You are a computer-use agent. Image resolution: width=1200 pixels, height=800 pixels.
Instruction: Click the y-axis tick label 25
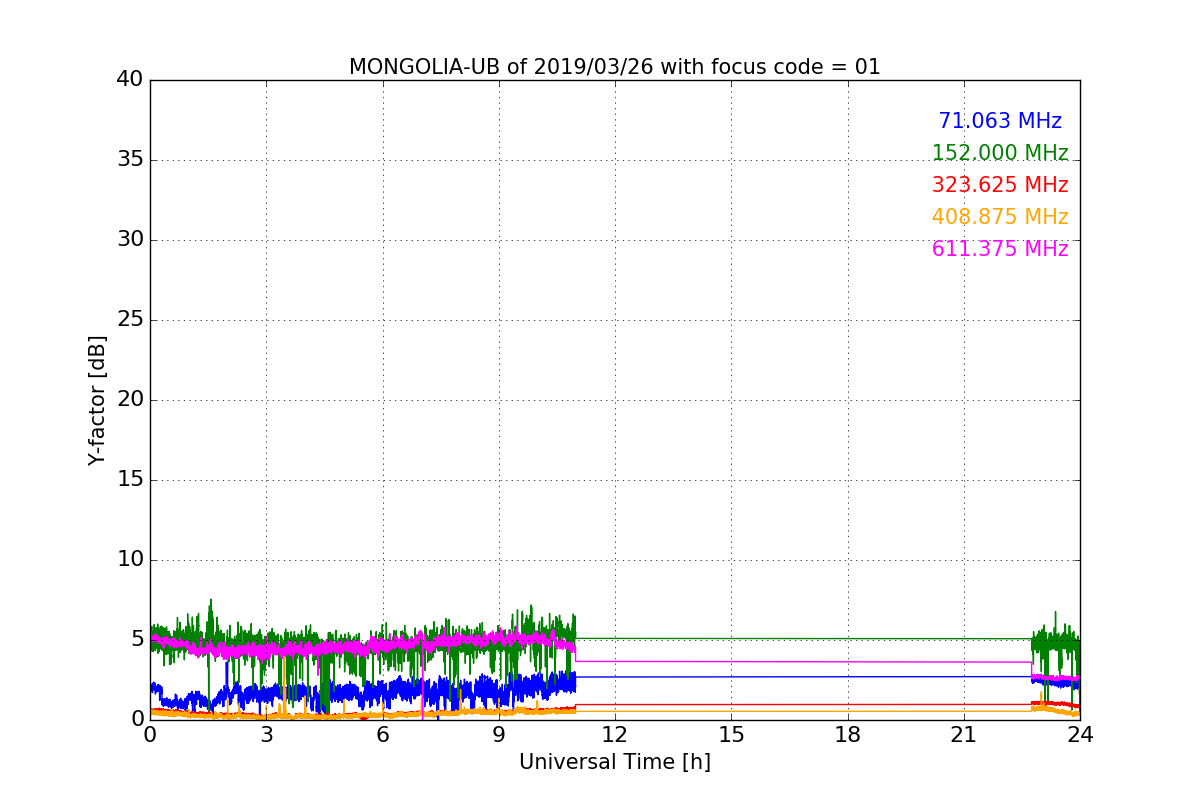(x=129, y=319)
